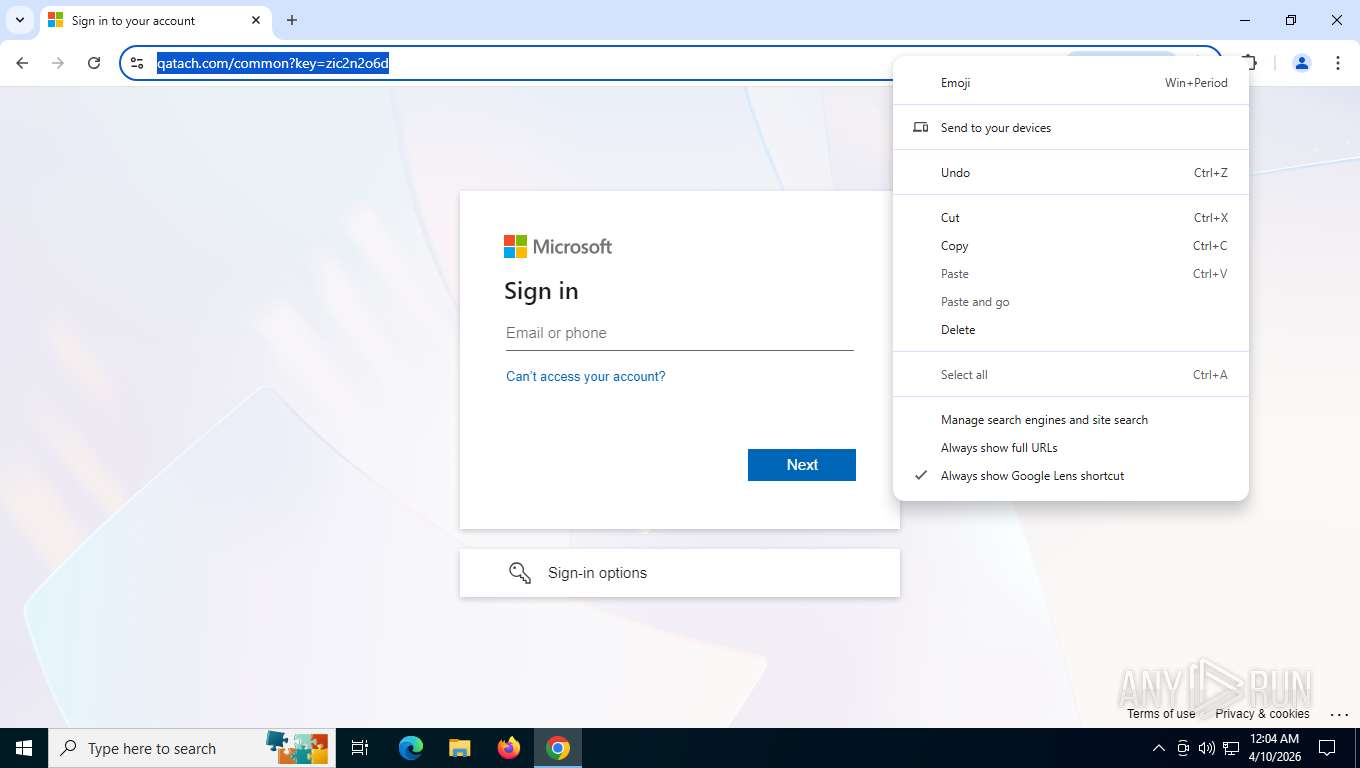Screen dimensions: 1360x768
Task: Select Copy in context menu
Action: click(1070, 246)
